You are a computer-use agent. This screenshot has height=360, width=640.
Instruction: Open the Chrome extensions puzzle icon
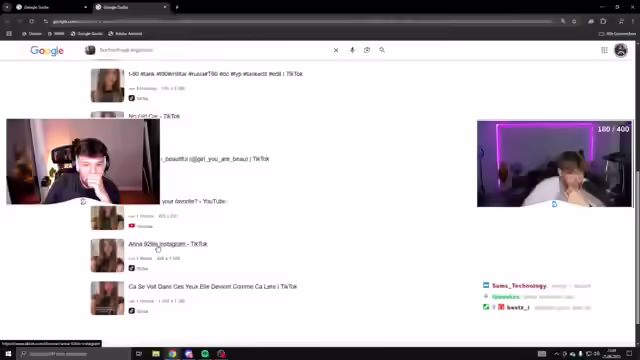603,21
